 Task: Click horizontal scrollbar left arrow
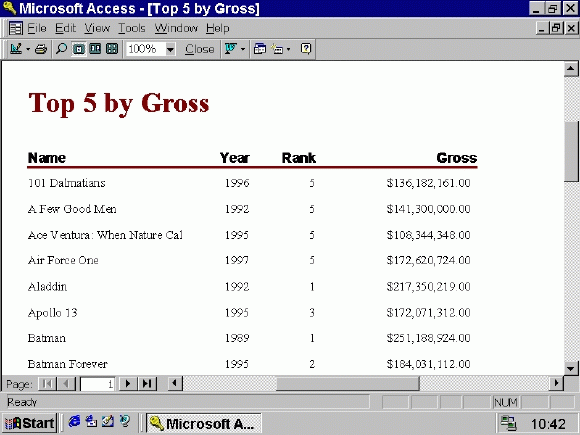(x=175, y=384)
